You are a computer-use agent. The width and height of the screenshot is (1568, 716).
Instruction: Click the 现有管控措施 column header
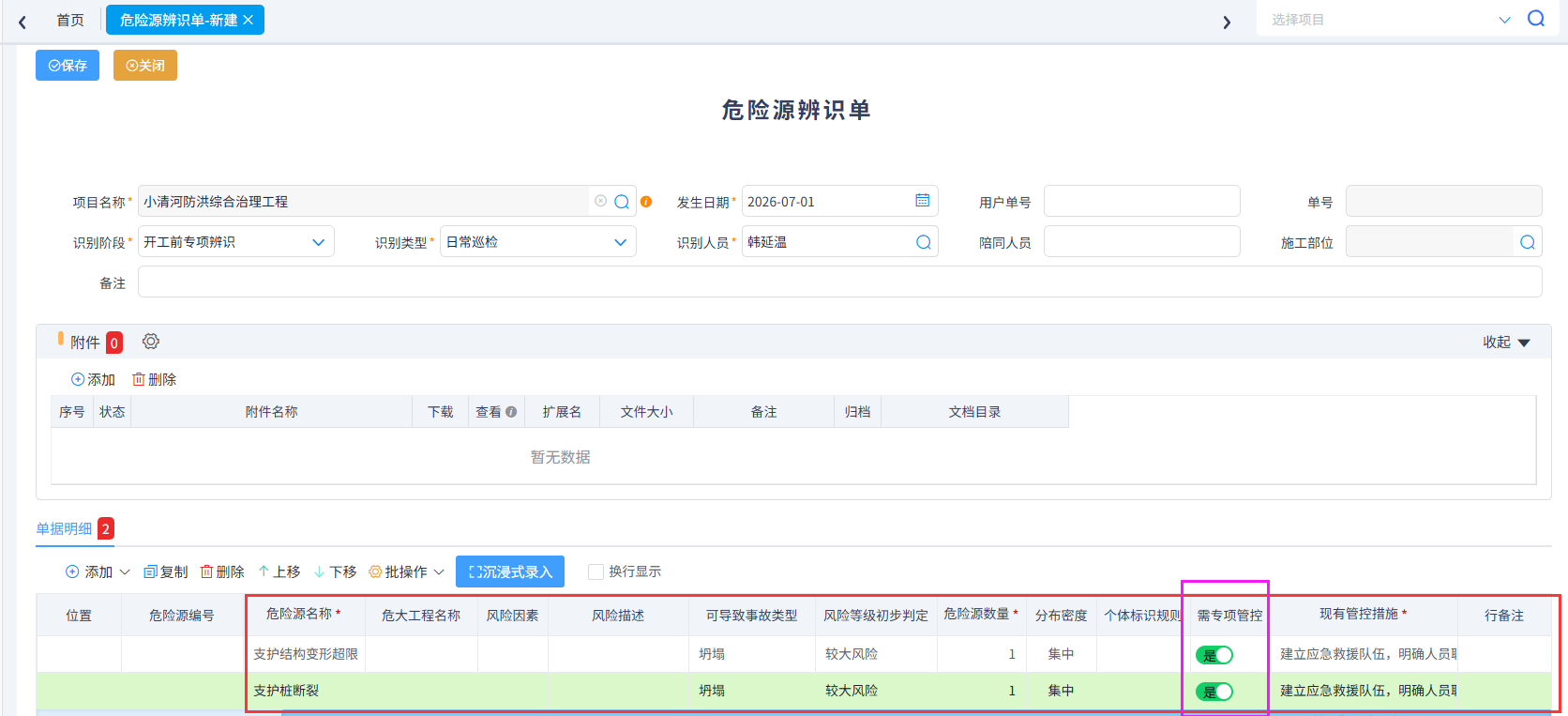tap(1364, 614)
